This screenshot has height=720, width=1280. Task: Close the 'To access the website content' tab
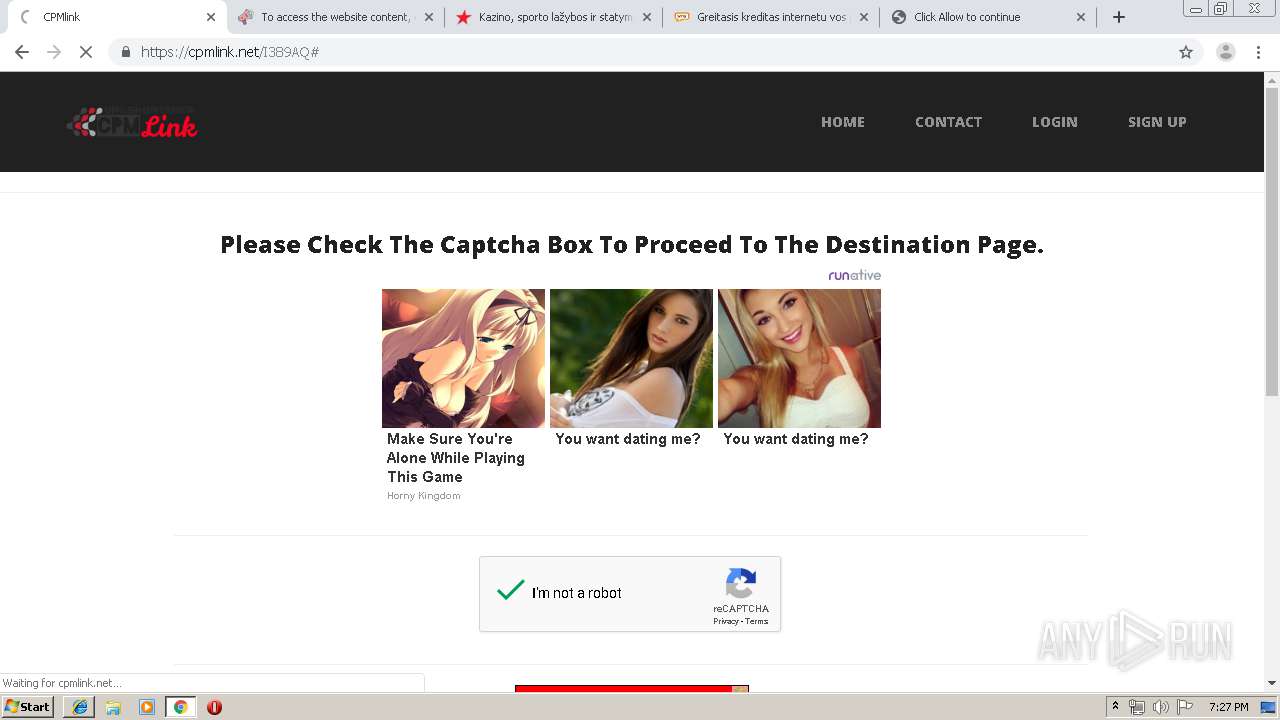(429, 17)
